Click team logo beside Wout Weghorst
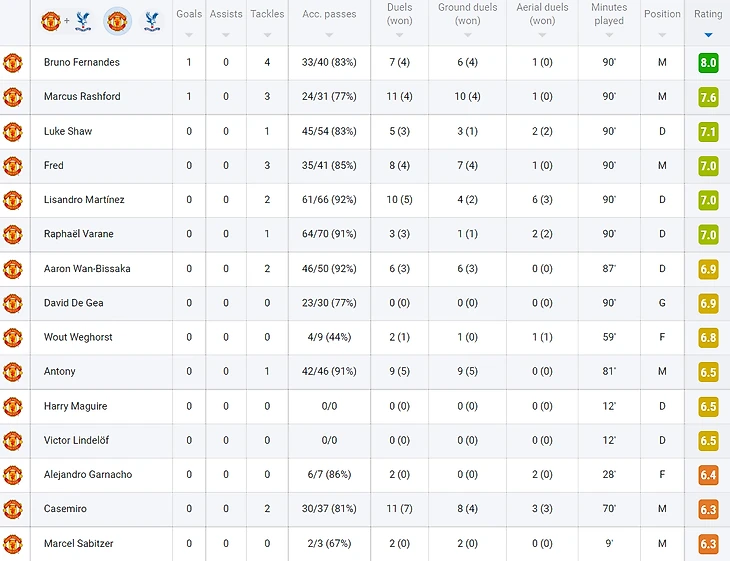The image size is (730, 561). (x=13, y=337)
